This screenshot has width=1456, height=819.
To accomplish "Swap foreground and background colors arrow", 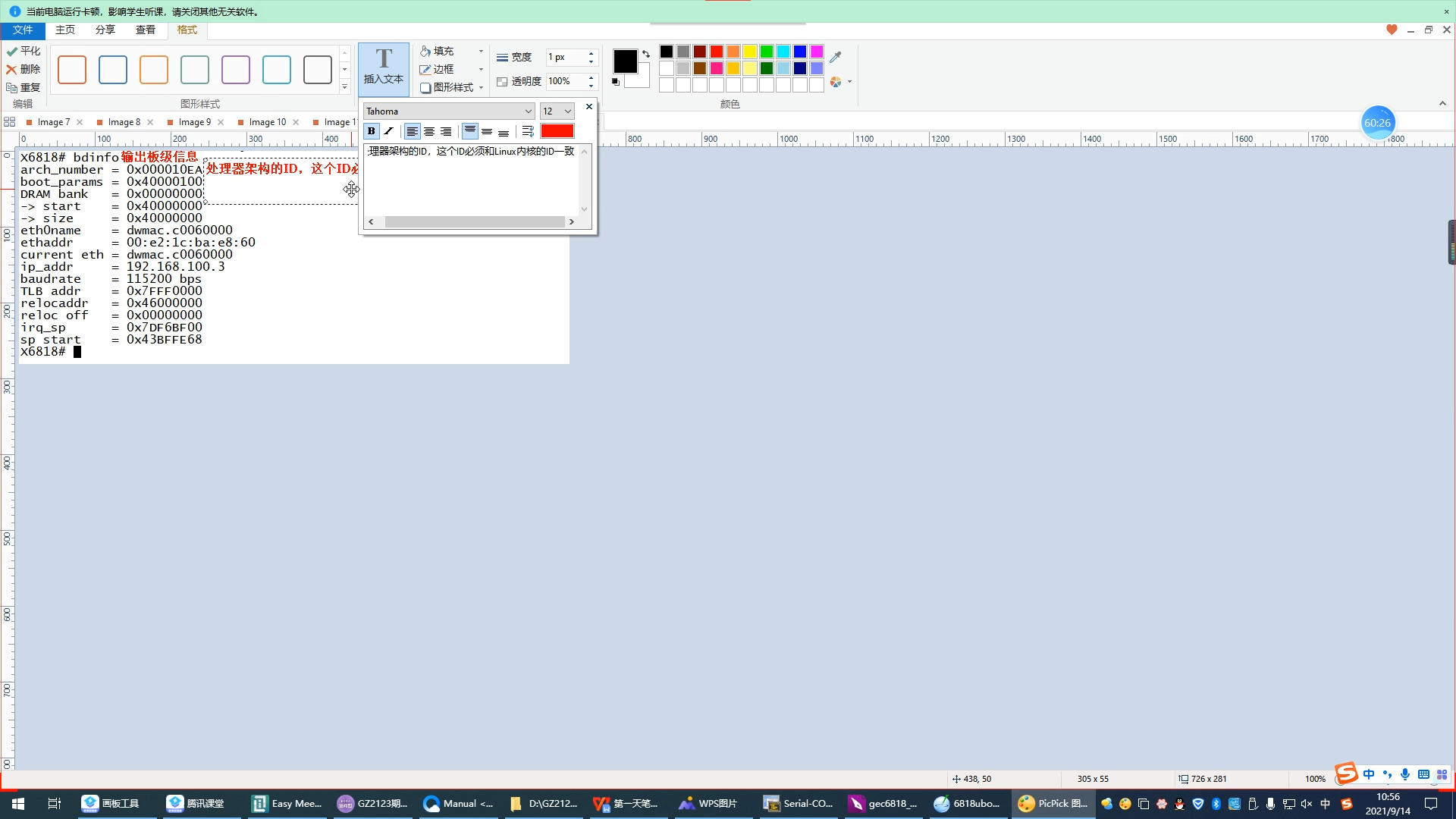I will (646, 54).
